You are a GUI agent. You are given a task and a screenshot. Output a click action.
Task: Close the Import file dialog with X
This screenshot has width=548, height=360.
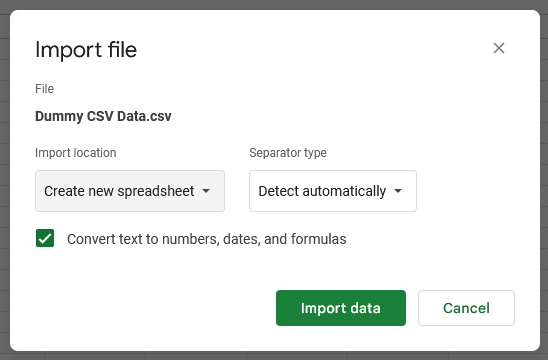click(x=499, y=48)
